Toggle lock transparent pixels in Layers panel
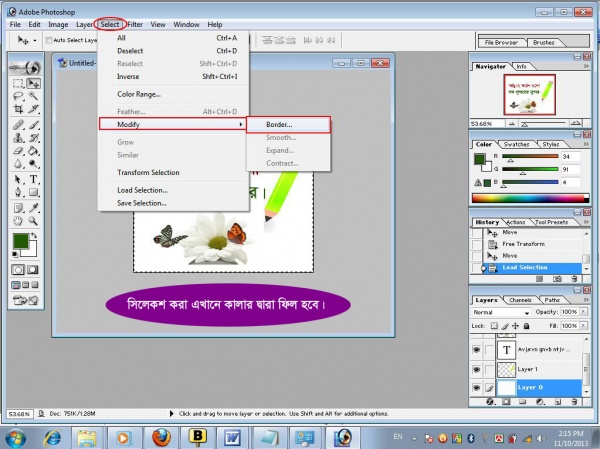The width and height of the screenshot is (600, 449). [494, 326]
